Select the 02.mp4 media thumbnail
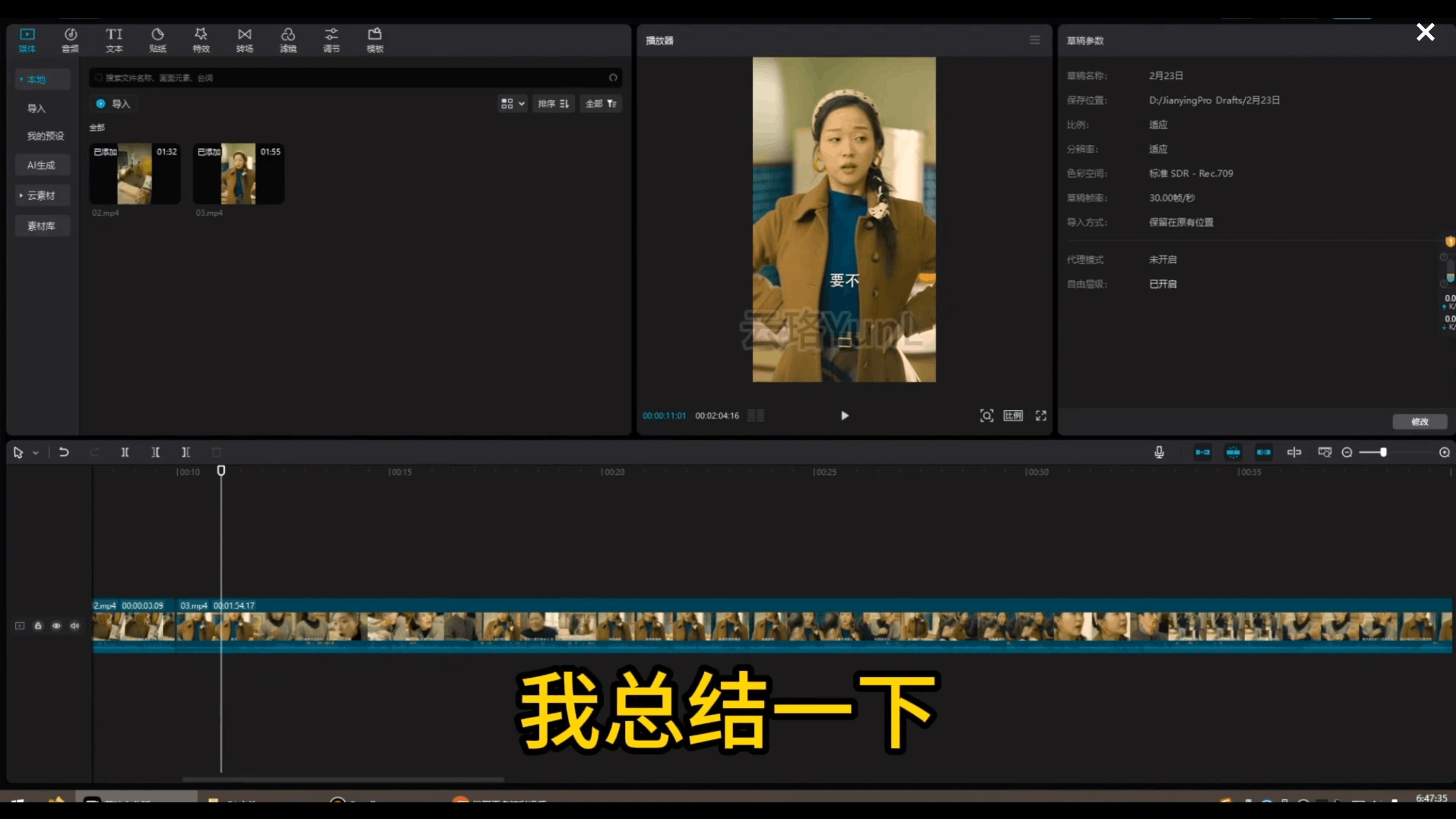1456x819 pixels. click(x=135, y=174)
